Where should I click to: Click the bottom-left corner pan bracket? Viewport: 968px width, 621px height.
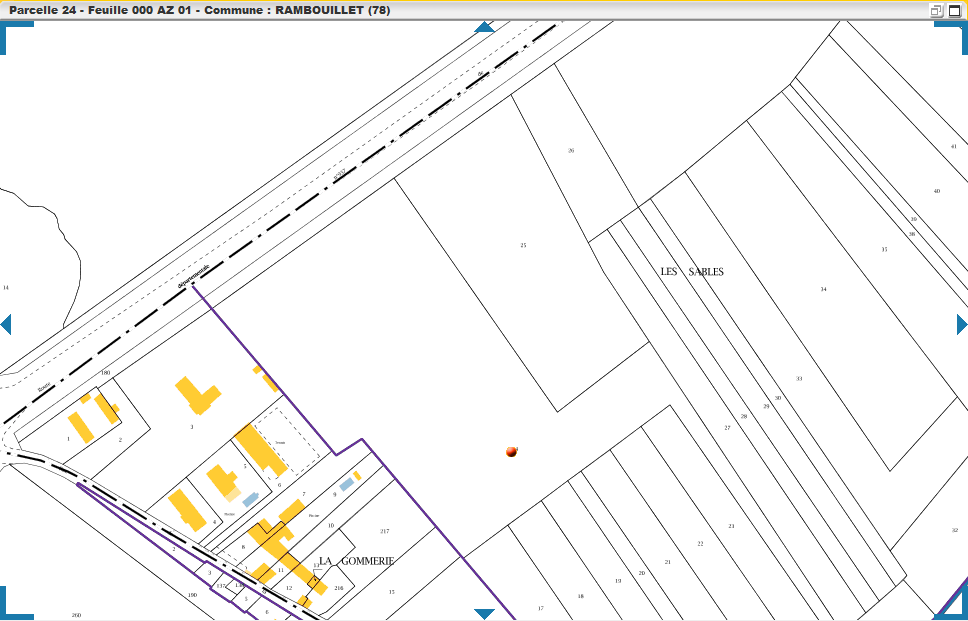tap(14, 606)
